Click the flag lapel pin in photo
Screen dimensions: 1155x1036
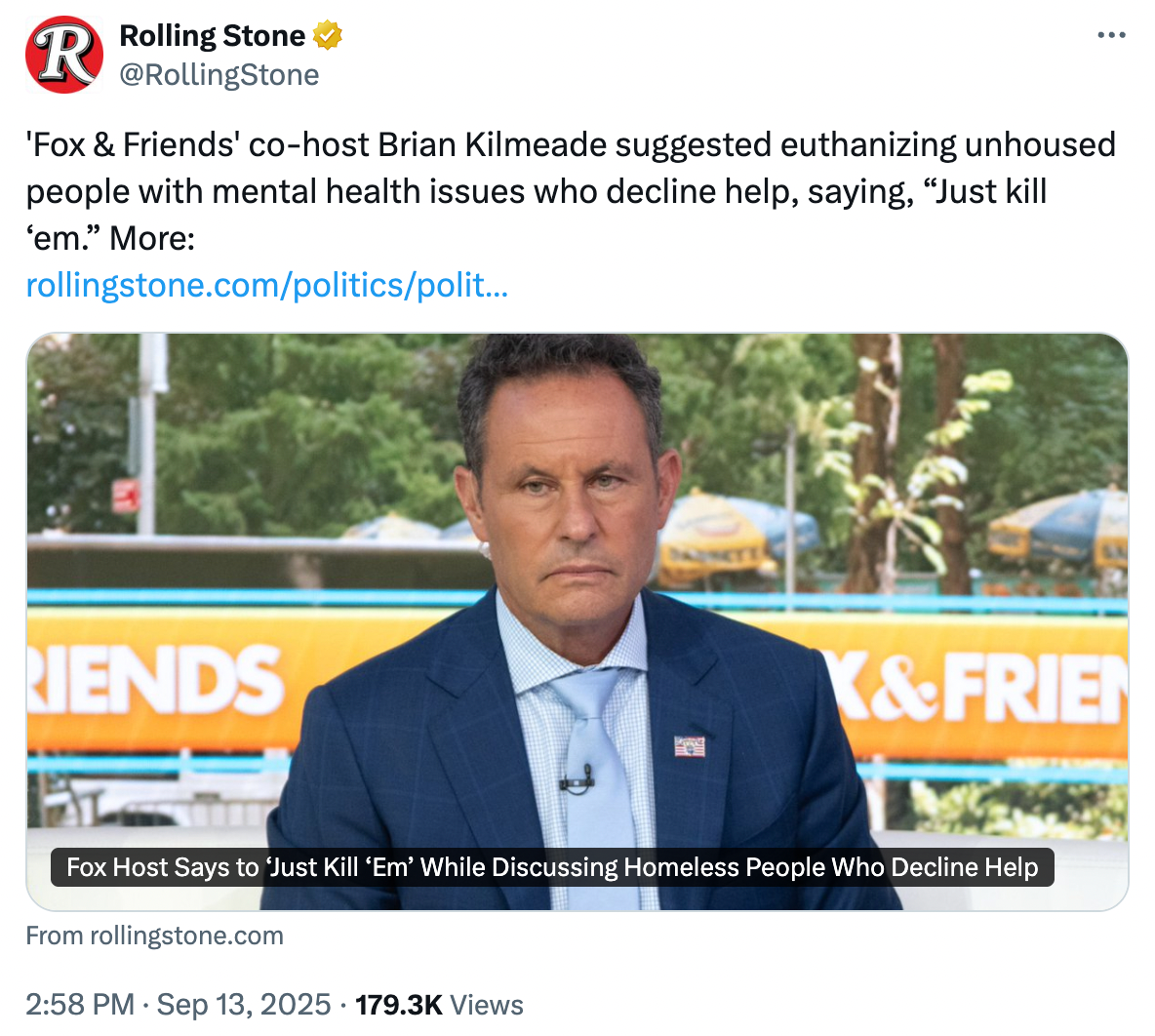[x=690, y=746]
